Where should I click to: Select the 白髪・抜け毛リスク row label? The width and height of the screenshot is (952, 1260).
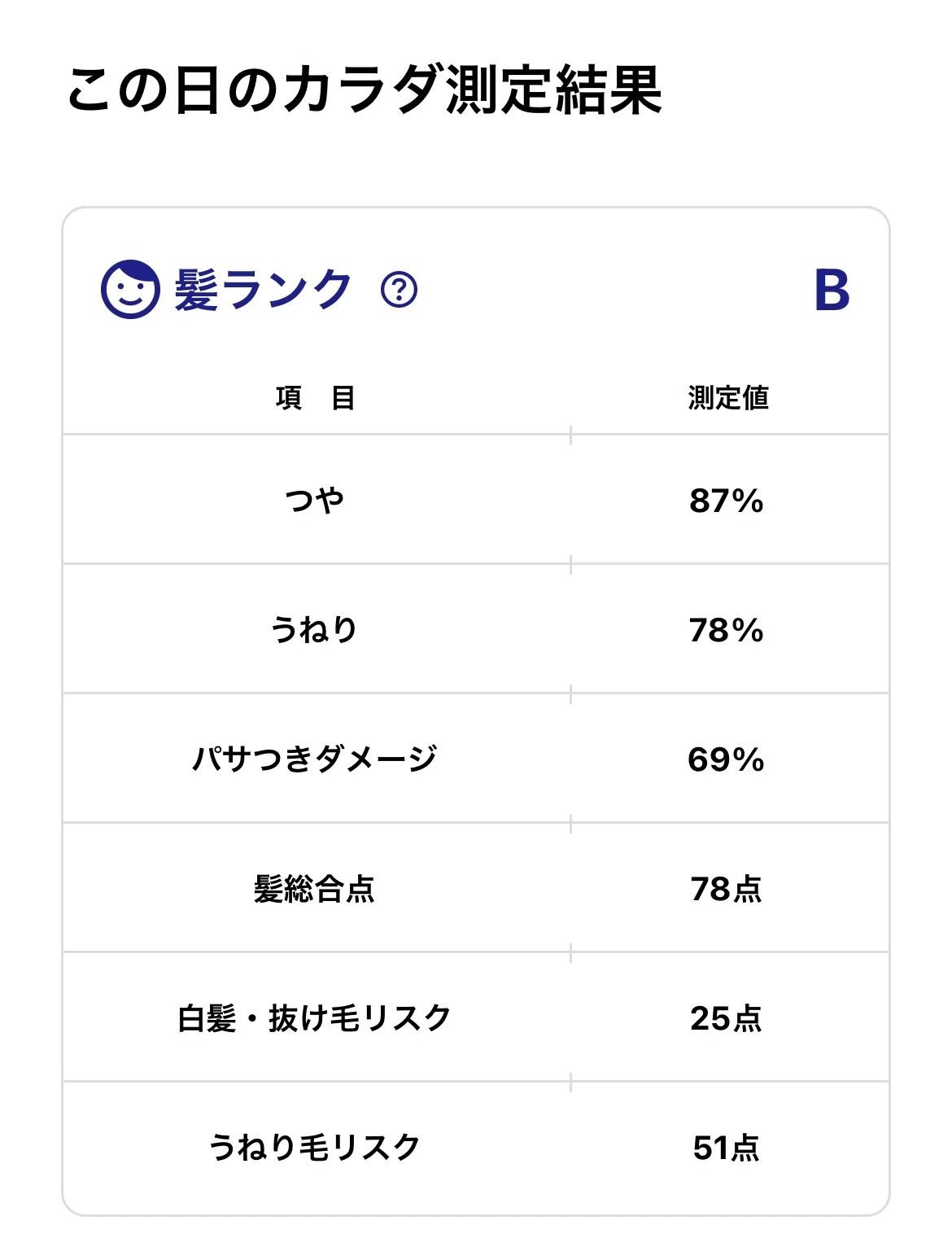click(315, 1017)
